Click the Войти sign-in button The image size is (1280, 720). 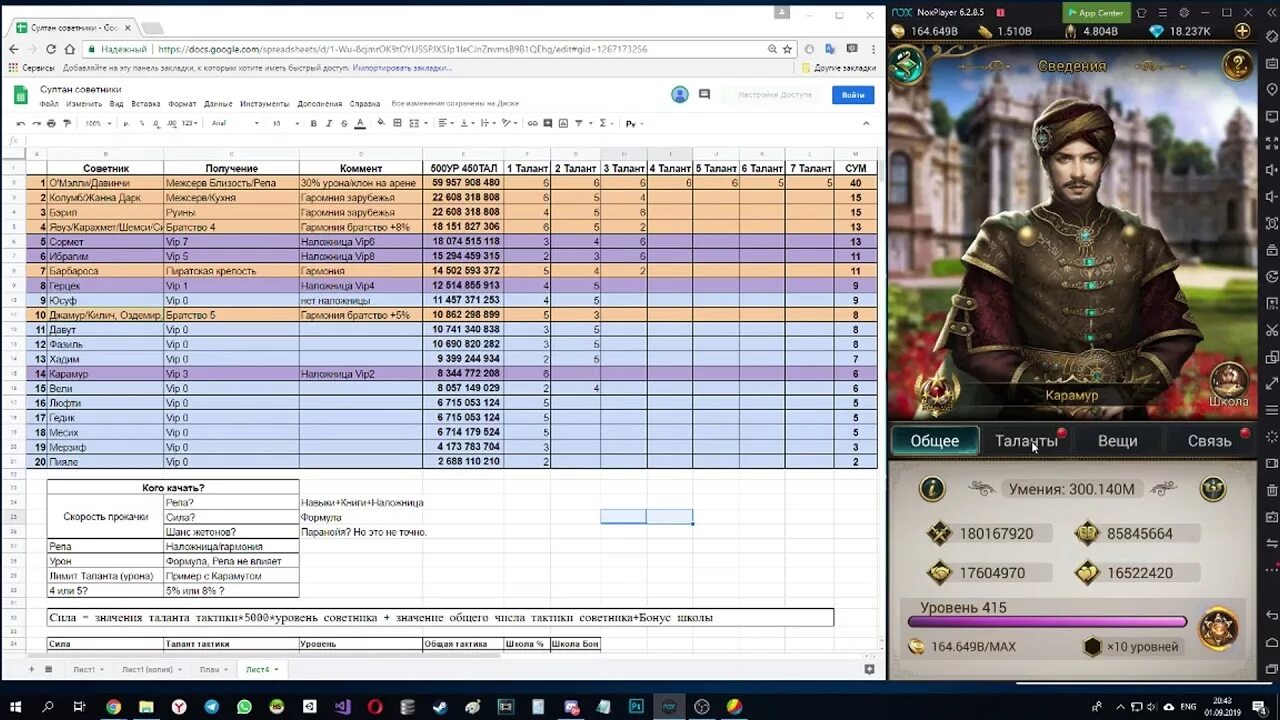[x=853, y=95]
